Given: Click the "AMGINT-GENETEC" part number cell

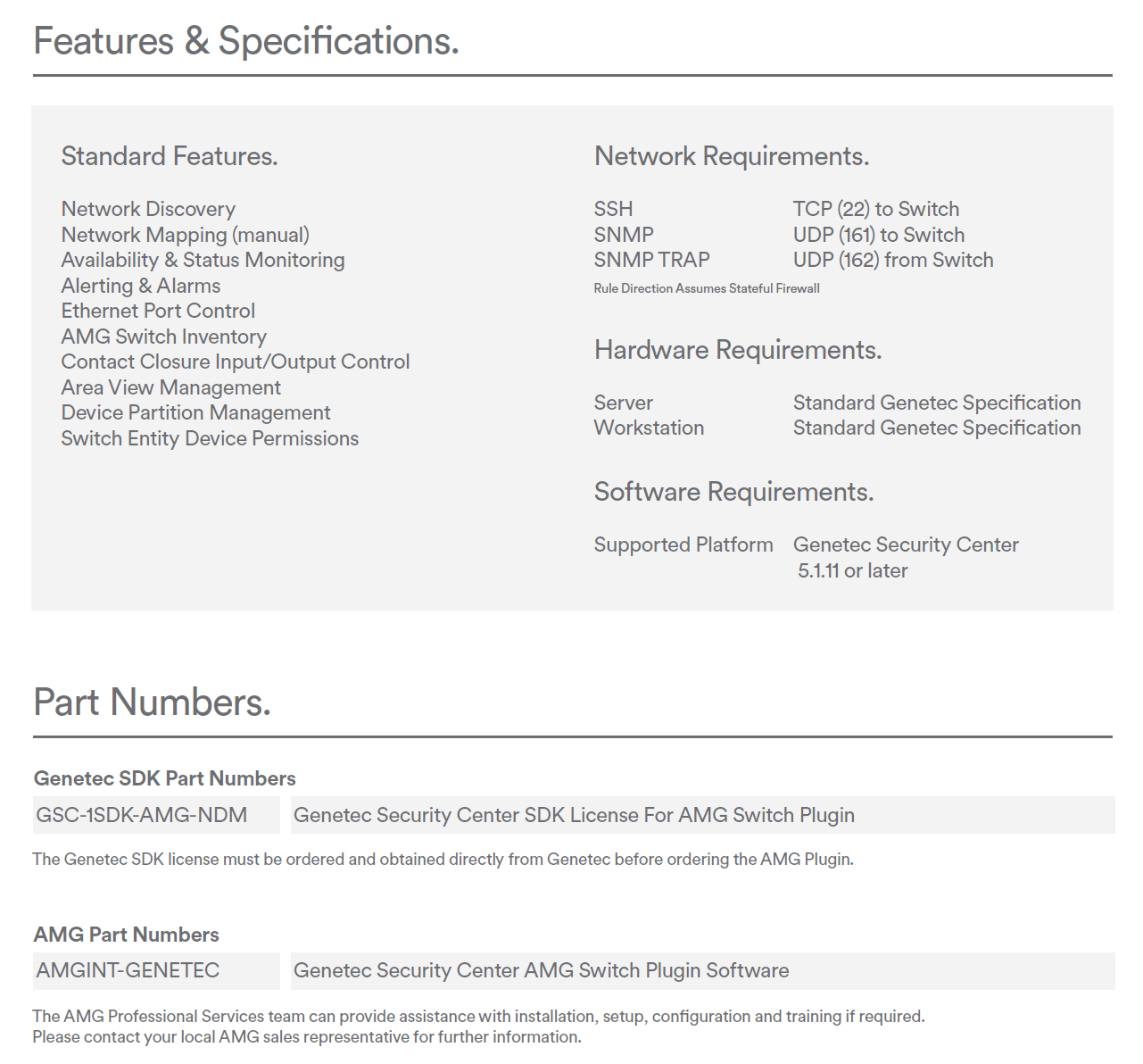Looking at the screenshot, I should pos(128,970).
